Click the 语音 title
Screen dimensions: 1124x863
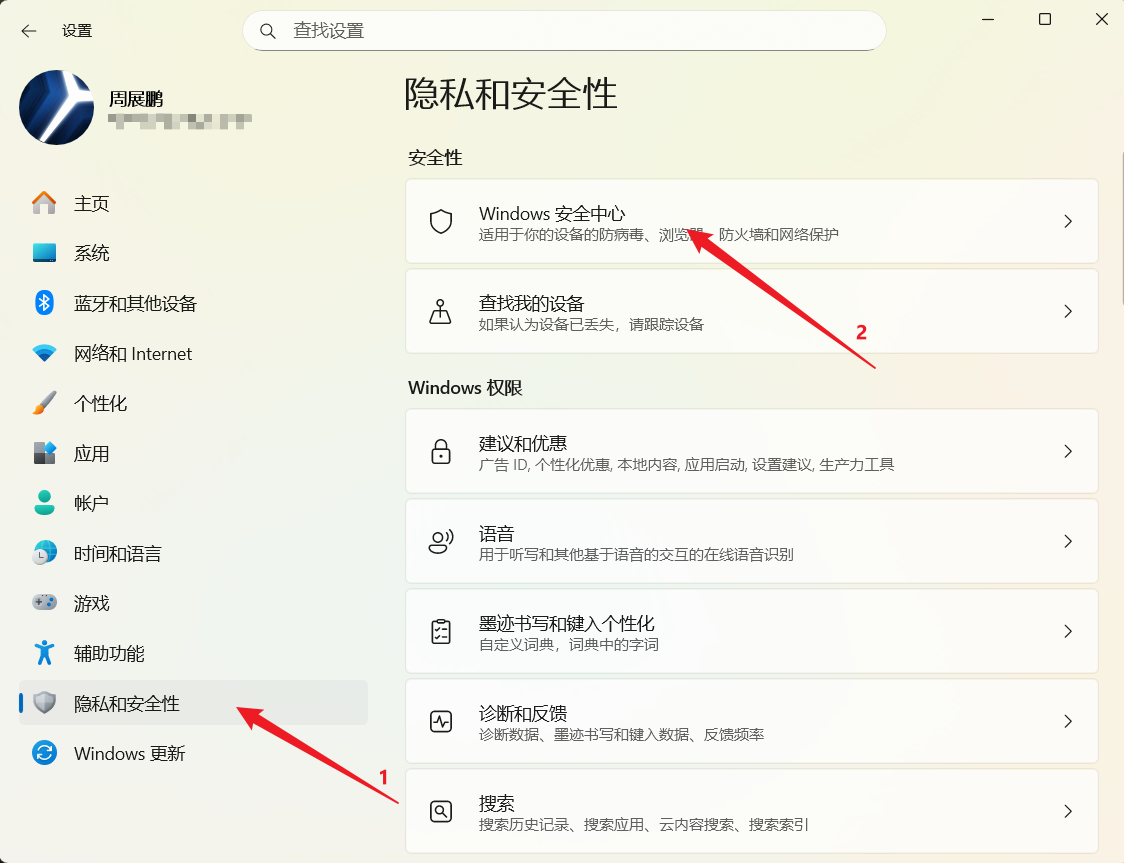pyautogui.click(x=497, y=534)
